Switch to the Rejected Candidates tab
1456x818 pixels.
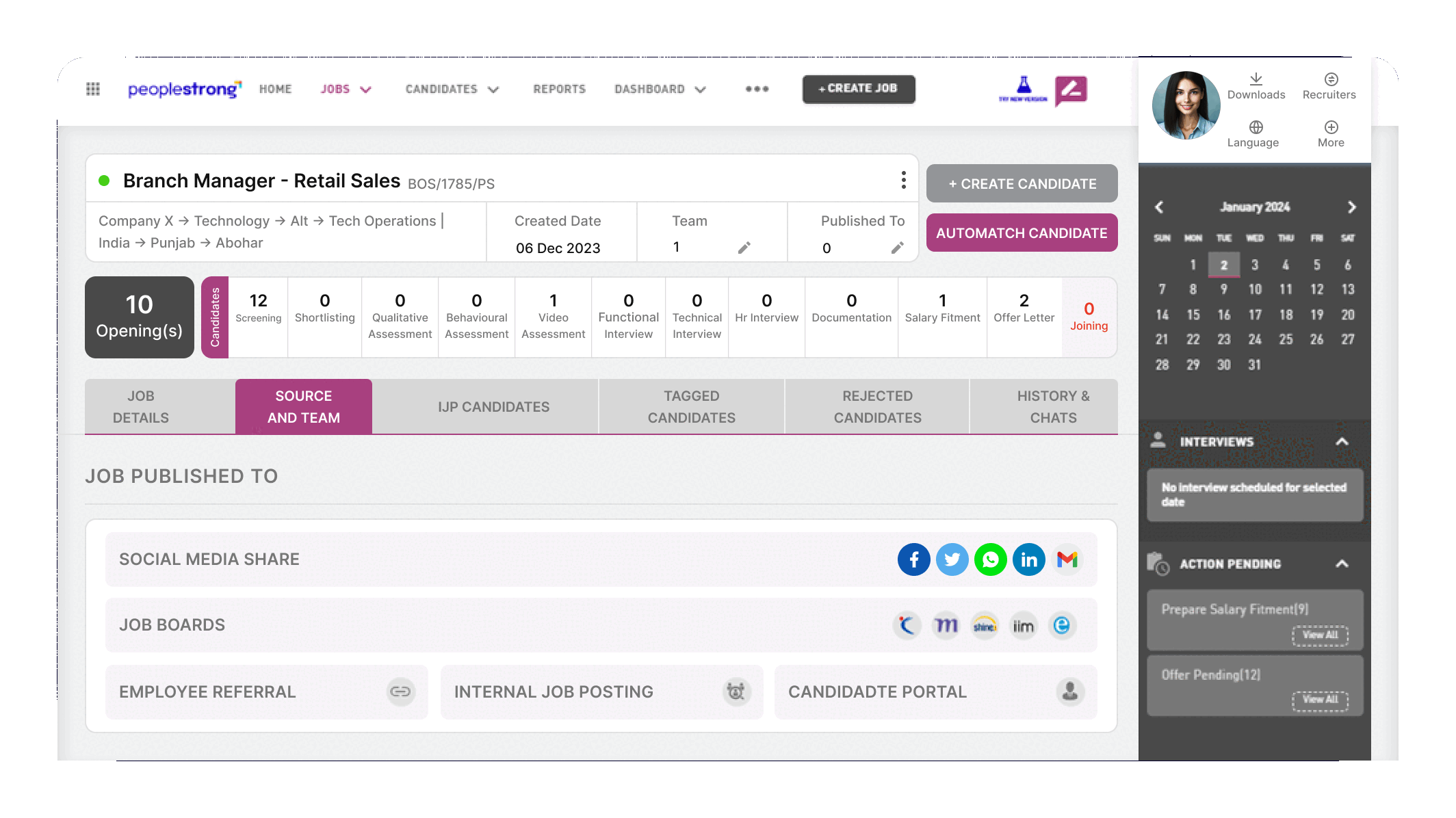click(877, 407)
